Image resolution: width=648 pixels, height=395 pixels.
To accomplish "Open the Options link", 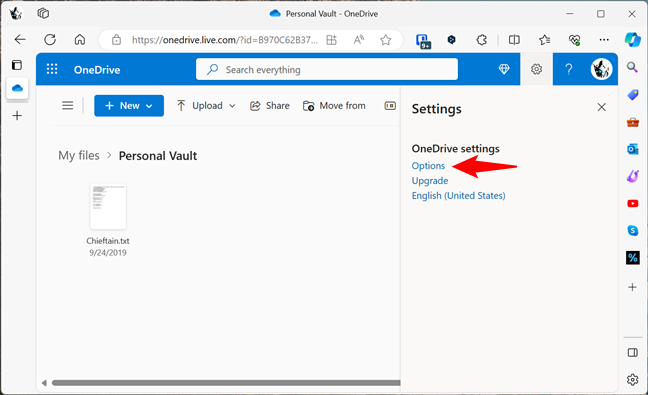I will coord(428,166).
